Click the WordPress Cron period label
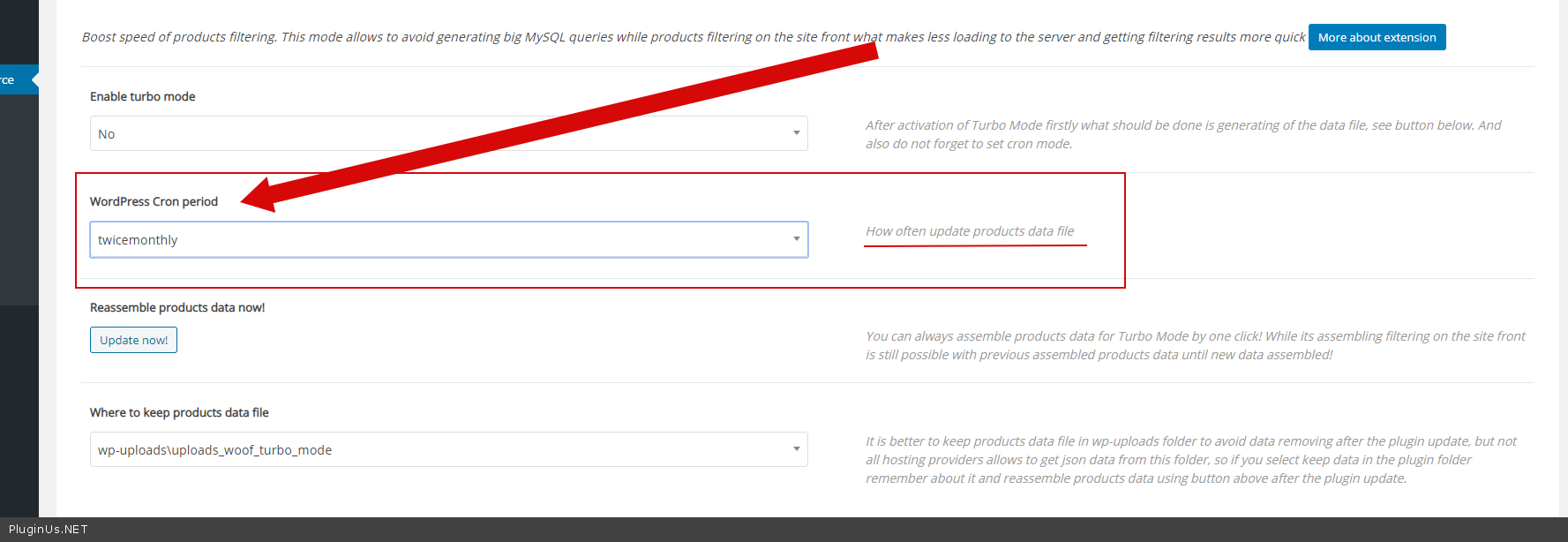This screenshot has height=542, width=1568. 154,201
